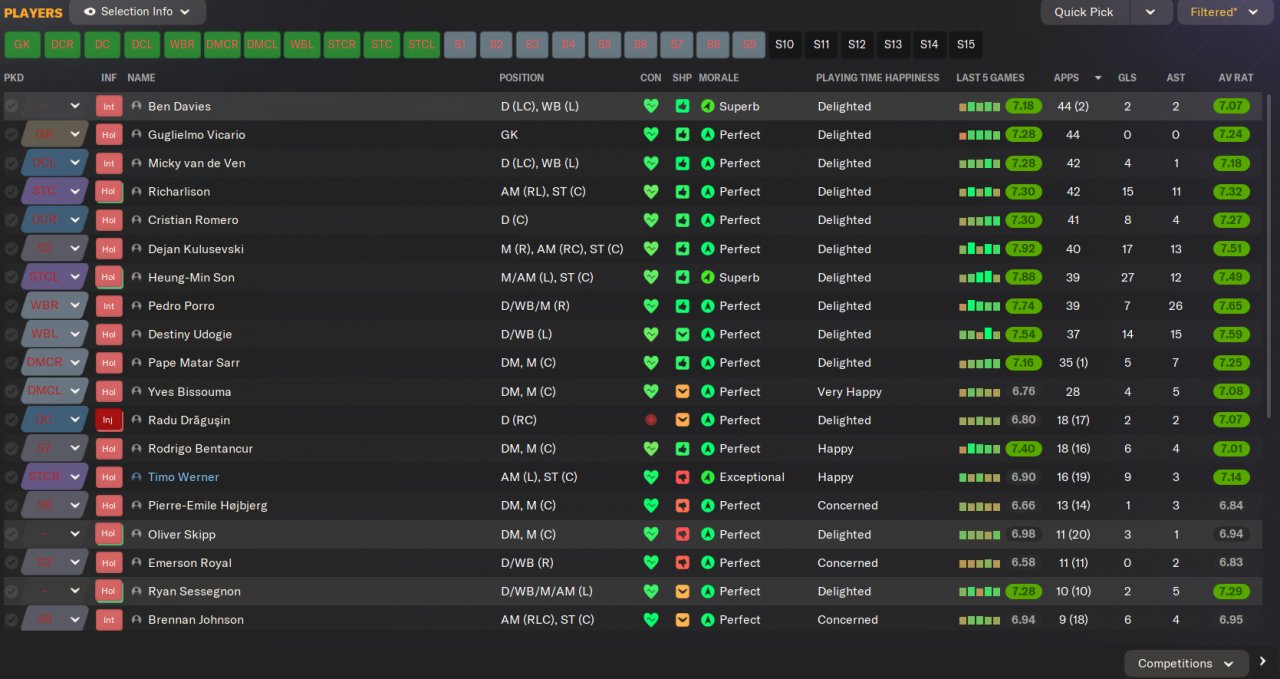Viewport: 1280px width, 679px height.
Task: Open the arrow dropdown next to Quick Pick
Action: pos(1151,12)
